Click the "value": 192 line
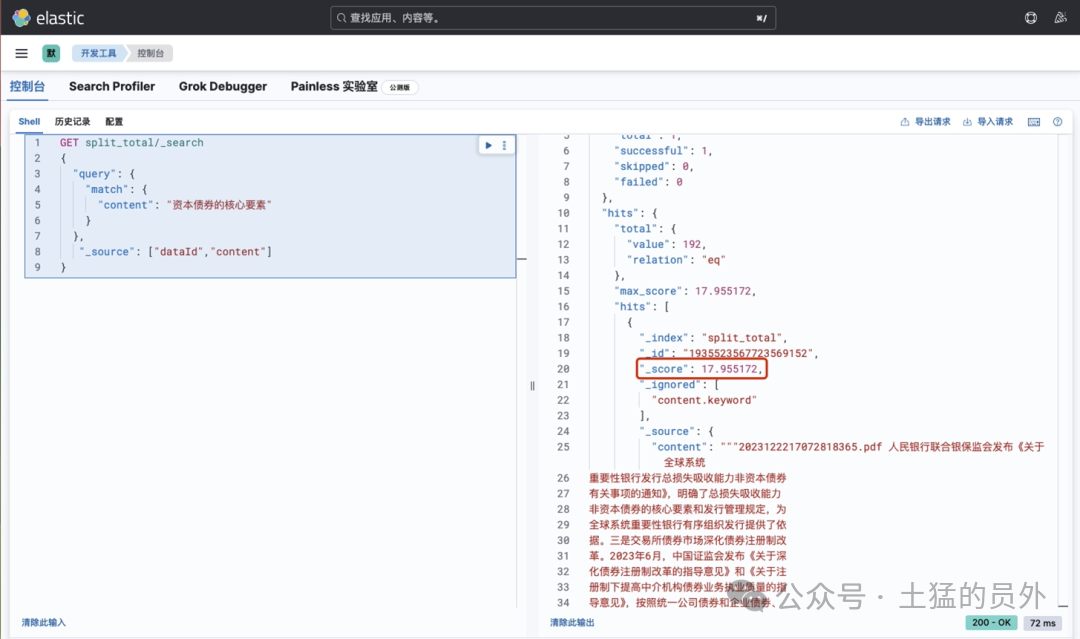Screen dimensions: 1080x639 tap(666, 244)
